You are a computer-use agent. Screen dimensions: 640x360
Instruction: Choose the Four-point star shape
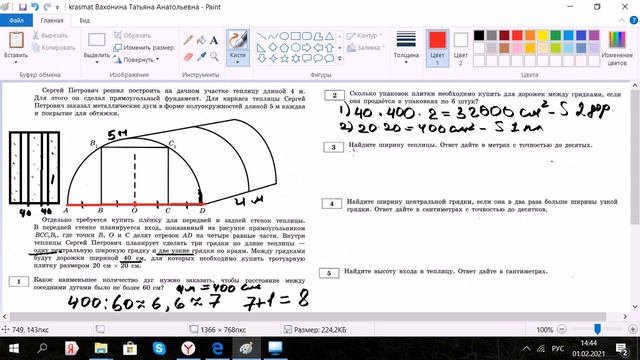(x=273, y=58)
